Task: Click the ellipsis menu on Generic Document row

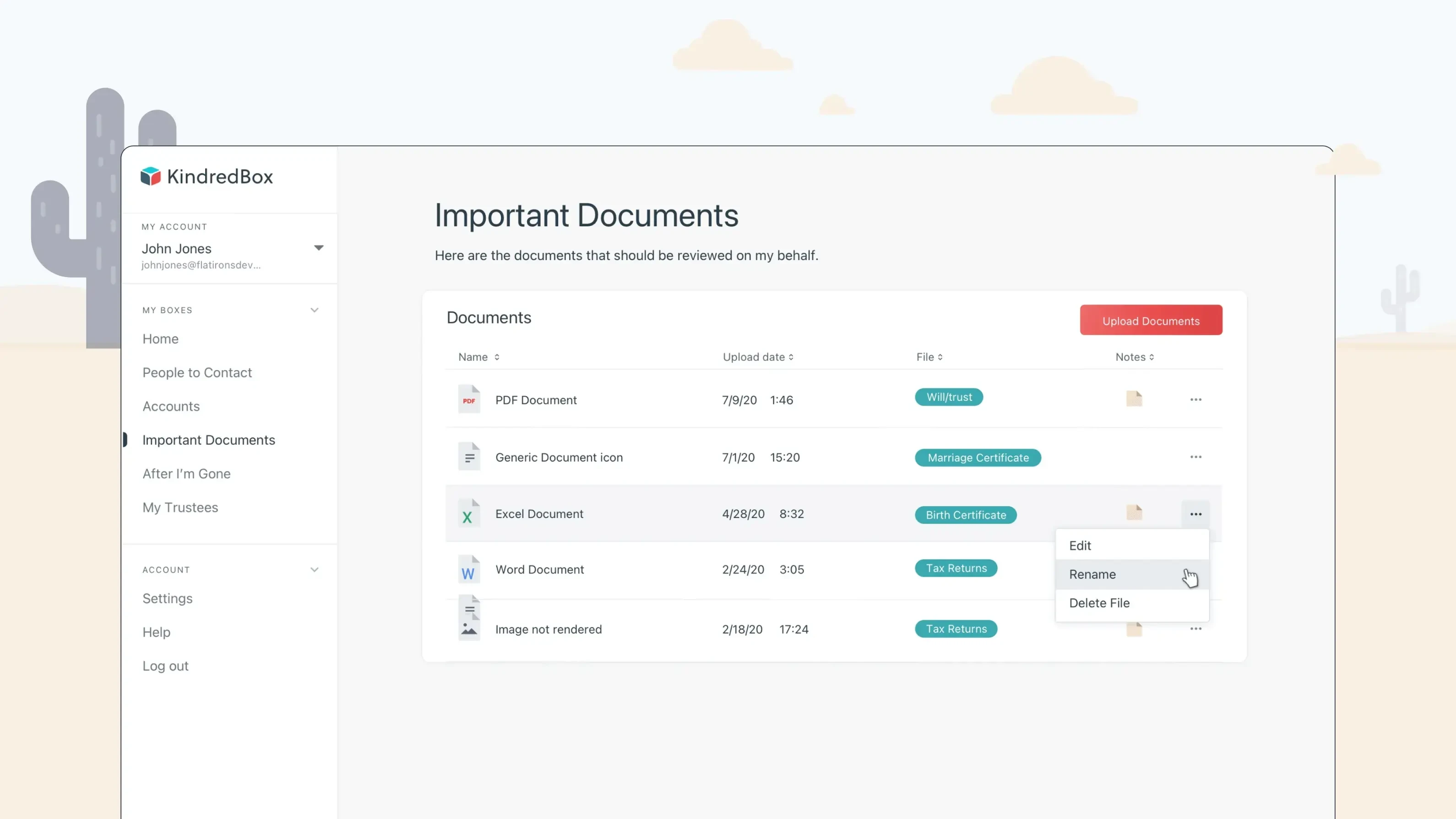Action: pos(1195,457)
